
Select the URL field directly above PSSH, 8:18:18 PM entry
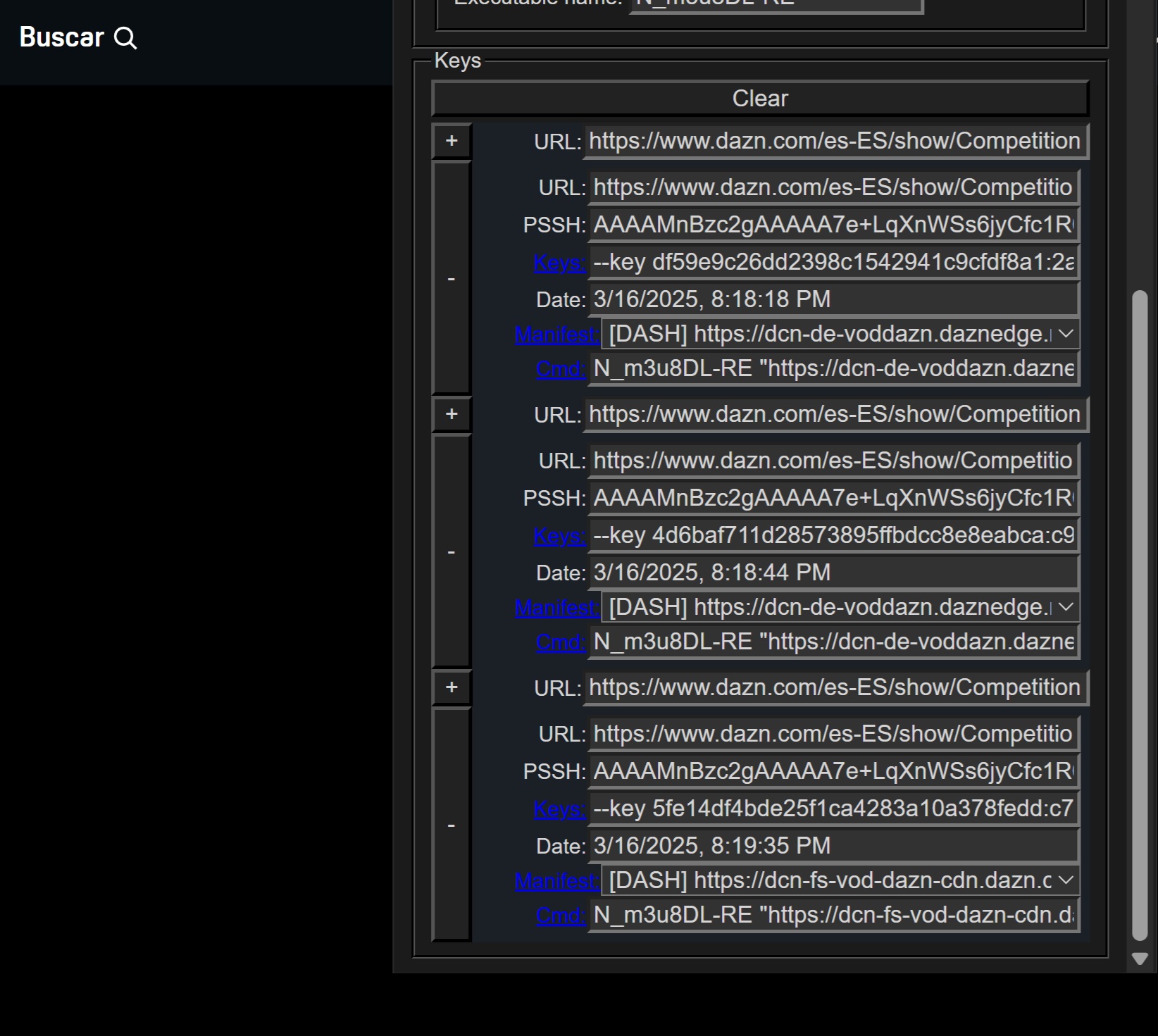(834, 187)
